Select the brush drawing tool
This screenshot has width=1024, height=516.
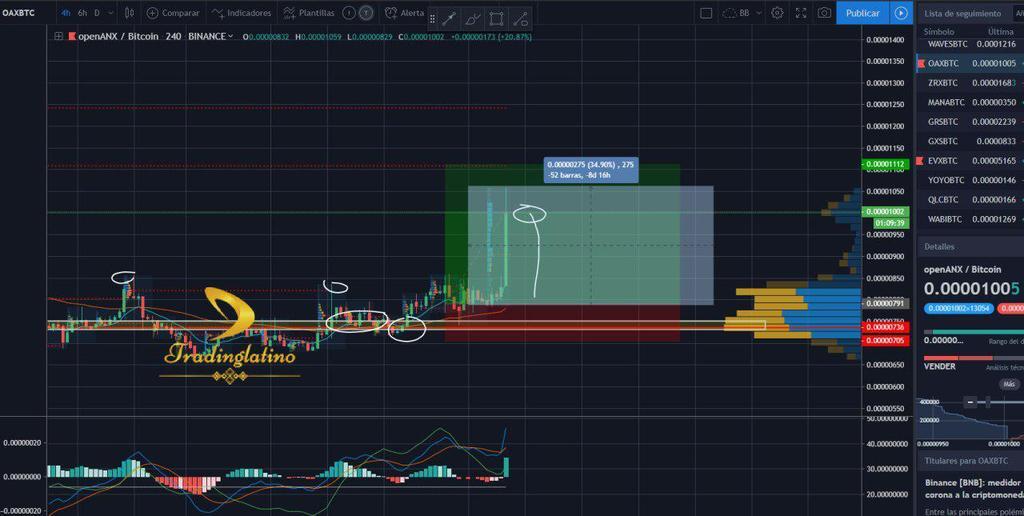click(x=473, y=18)
